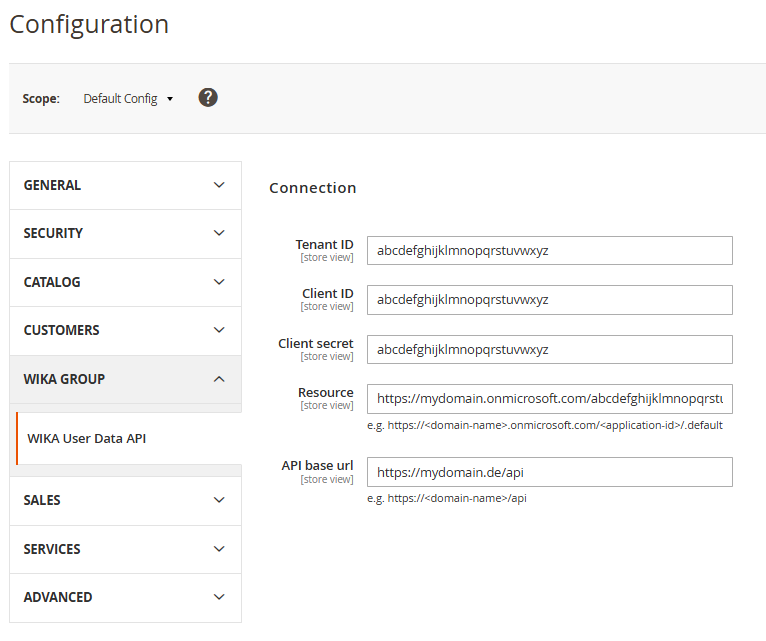Viewport: 766px width, 641px height.
Task: Expand the SALES section chevron
Action: click(220, 500)
